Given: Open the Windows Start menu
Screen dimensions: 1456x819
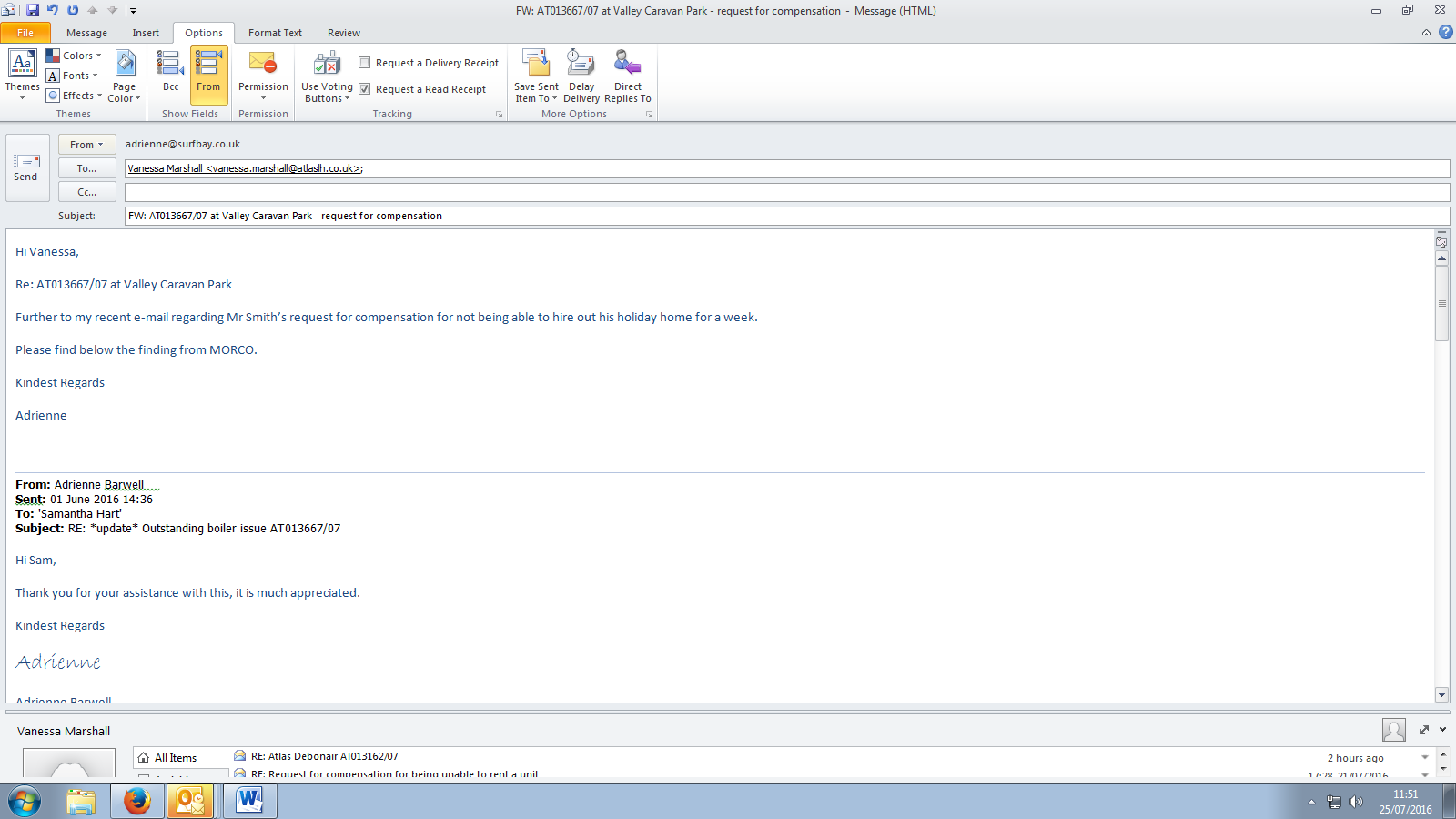Looking at the screenshot, I should pyautogui.click(x=25, y=802).
